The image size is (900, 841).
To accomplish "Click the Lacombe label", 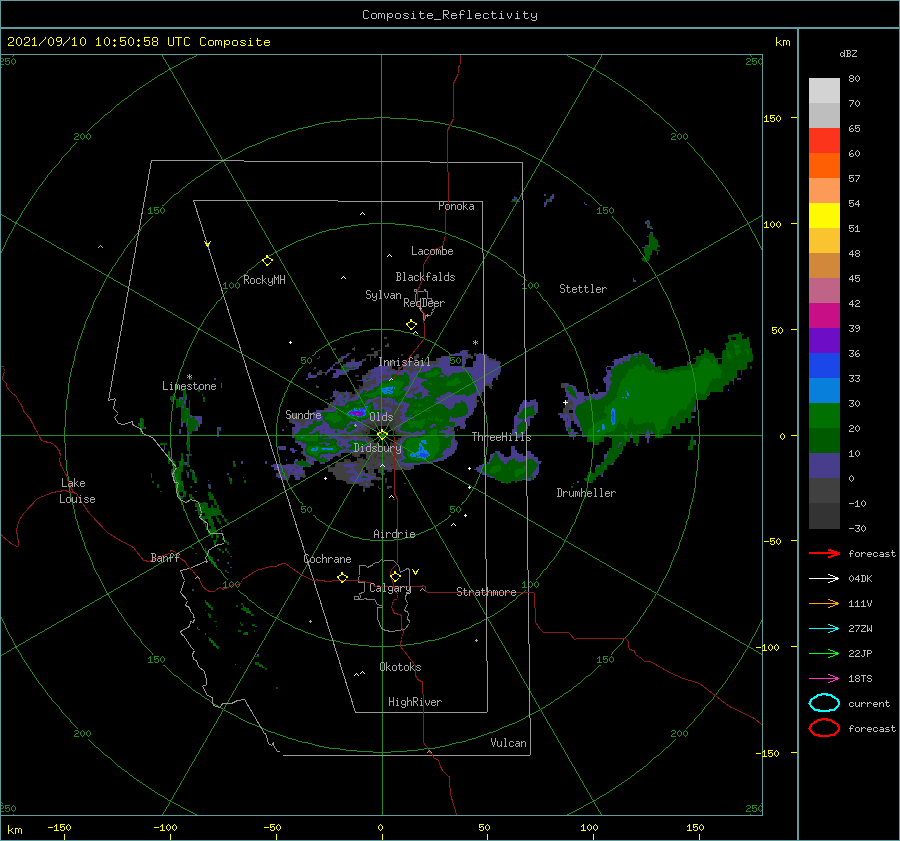I will coord(432,251).
